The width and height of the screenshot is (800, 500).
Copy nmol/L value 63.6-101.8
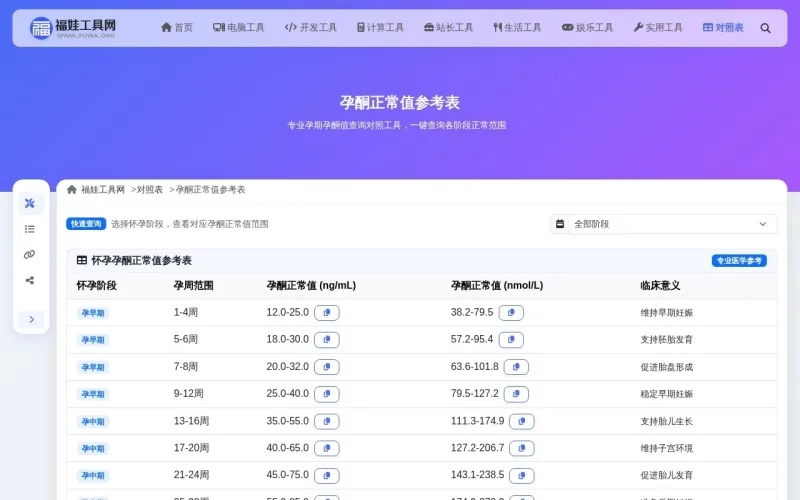pos(516,367)
